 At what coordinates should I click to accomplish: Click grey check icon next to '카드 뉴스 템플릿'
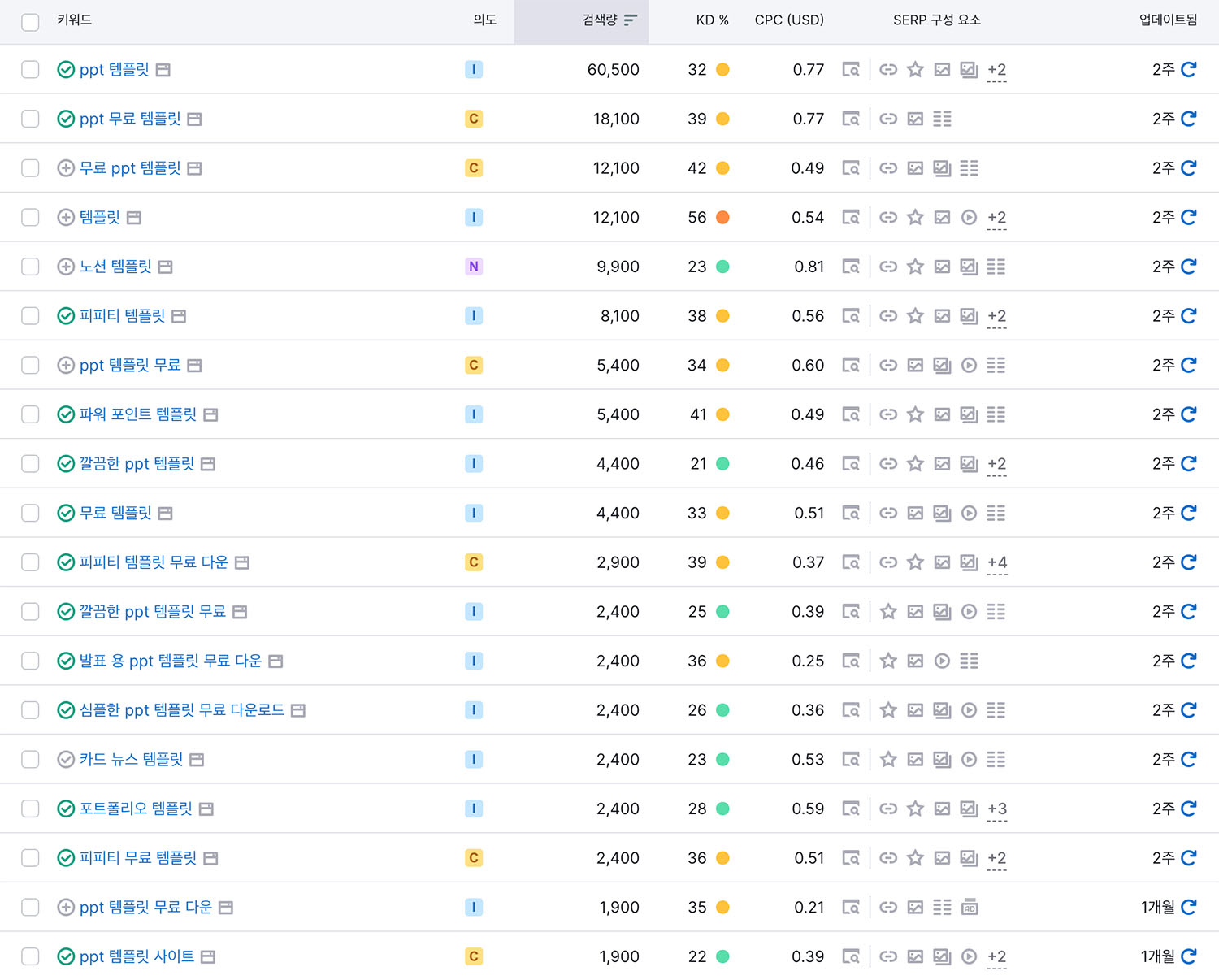(x=66, y=760)
